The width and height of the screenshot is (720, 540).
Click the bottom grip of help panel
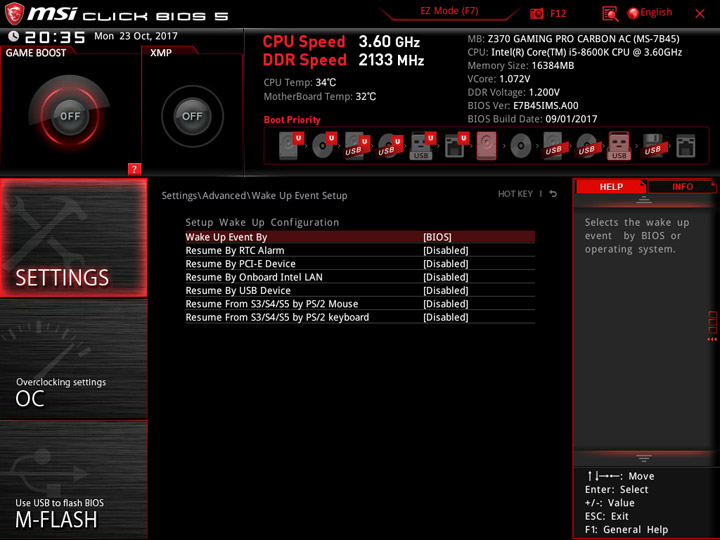(644, 458)
